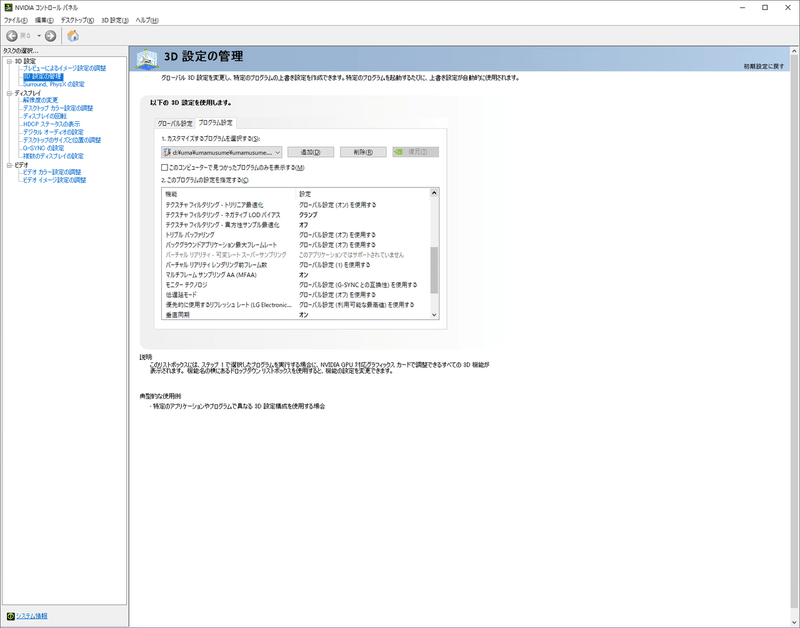Open the 編集 menu

44,20
